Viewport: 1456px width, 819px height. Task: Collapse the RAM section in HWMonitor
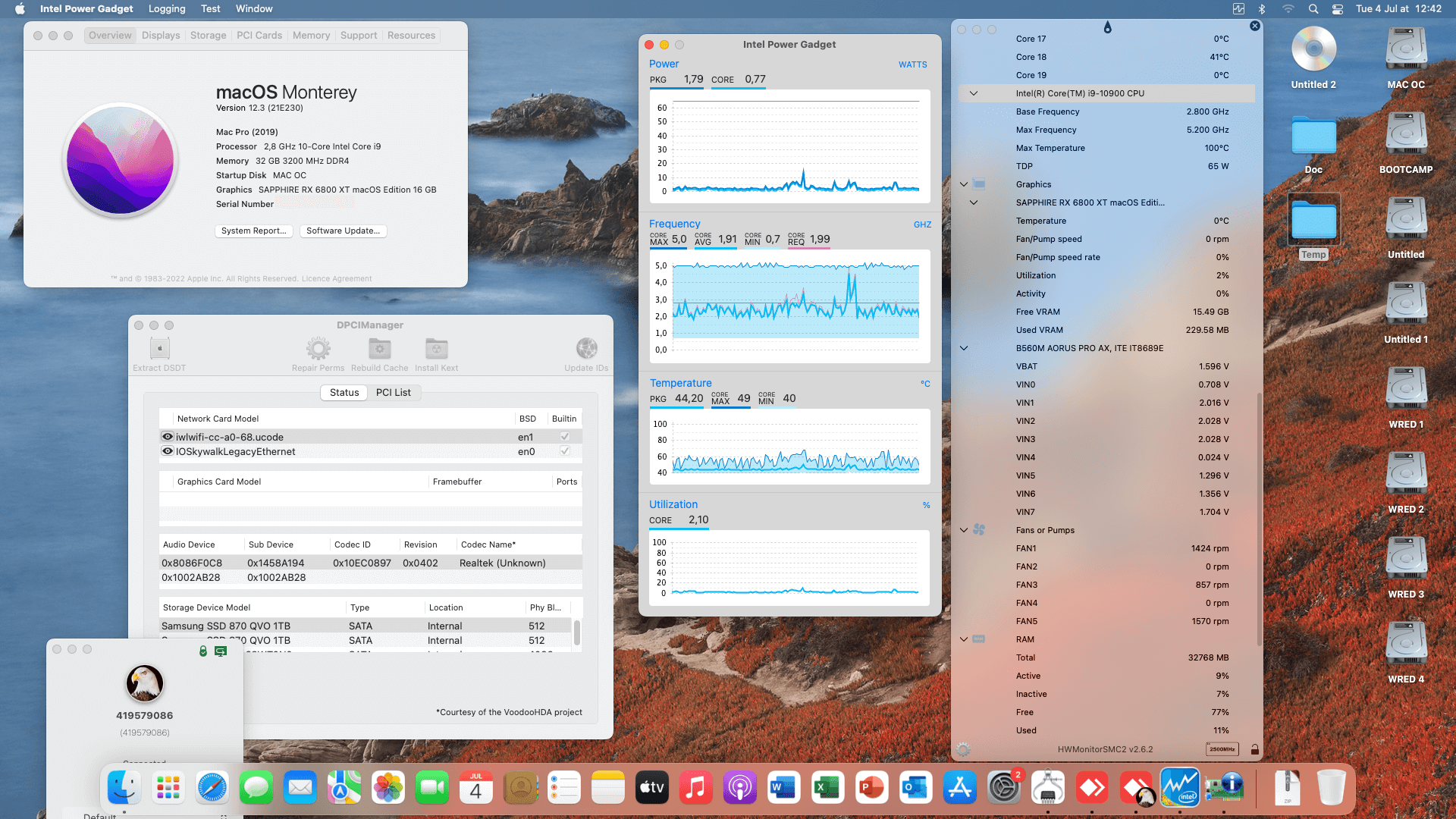point(964,639)
